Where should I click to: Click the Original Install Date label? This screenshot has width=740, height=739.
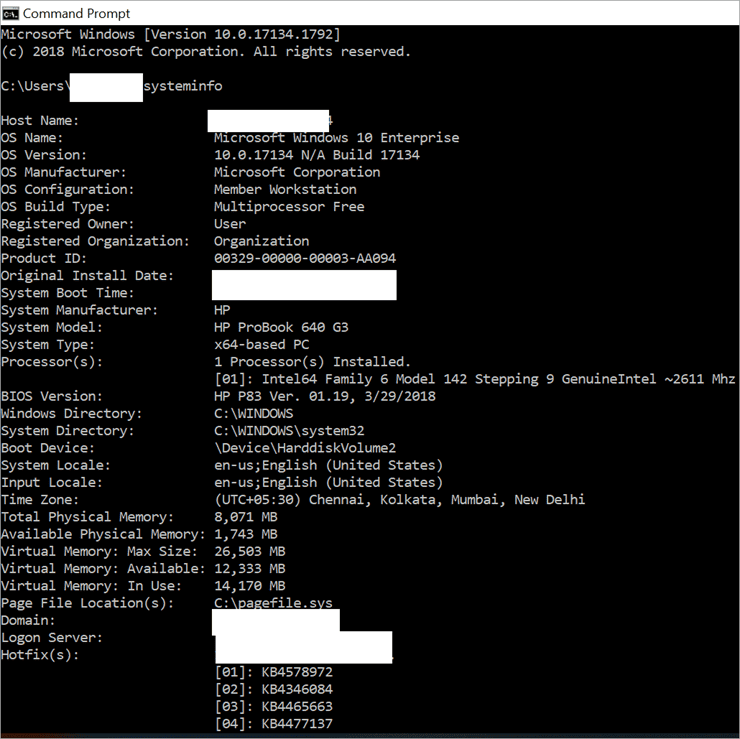click(x=87, y=276)
